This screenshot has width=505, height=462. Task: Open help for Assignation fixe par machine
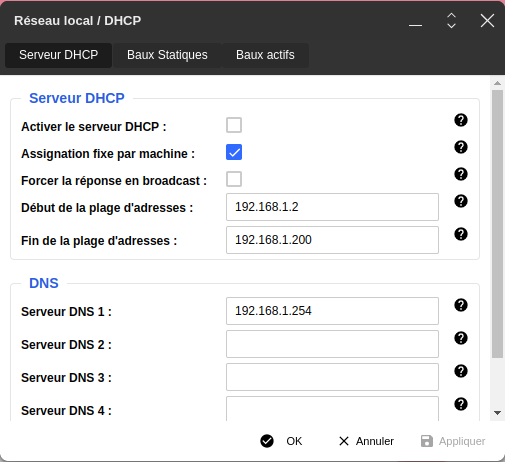click(461, 147)
